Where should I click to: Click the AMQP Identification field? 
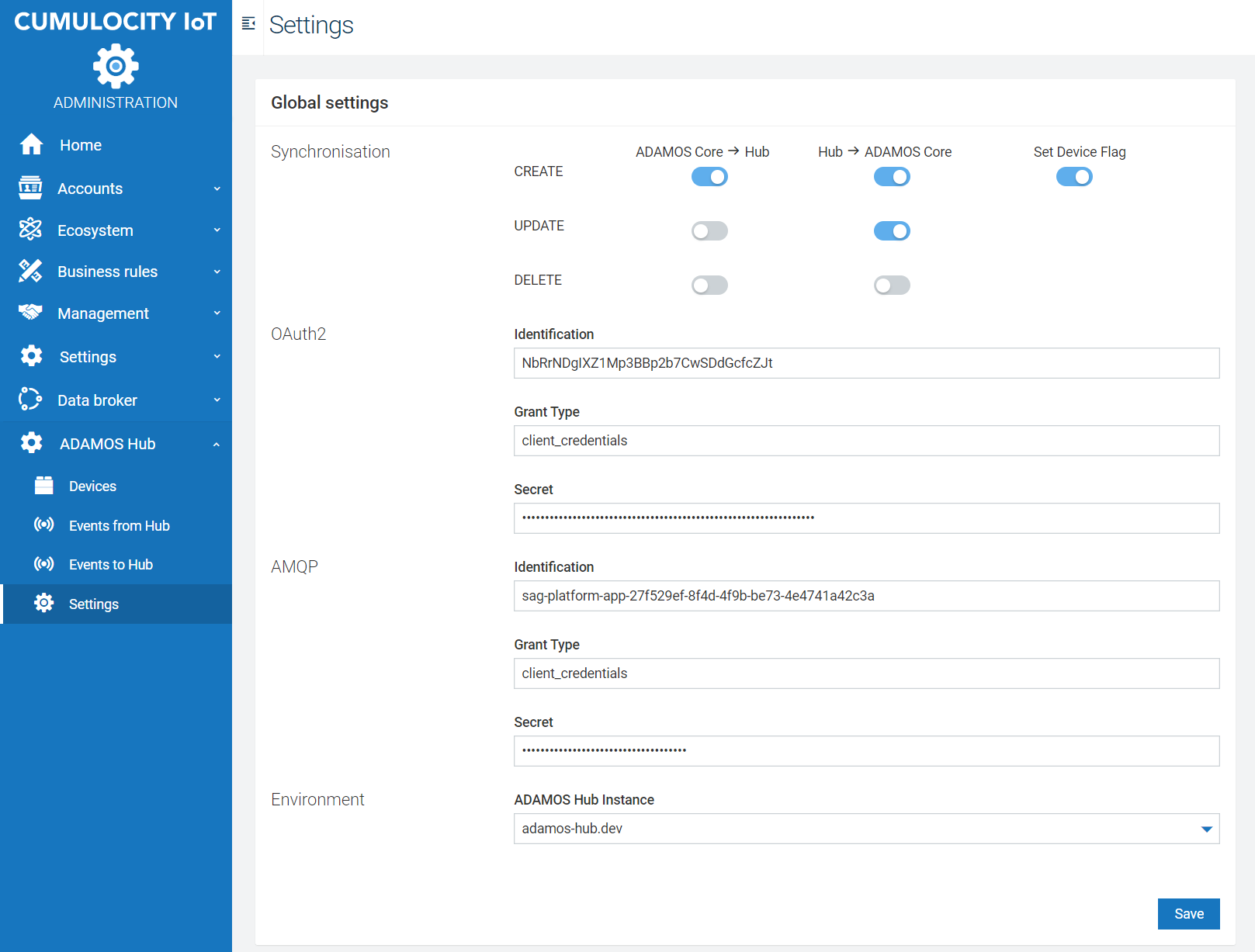tap(866, 596)
